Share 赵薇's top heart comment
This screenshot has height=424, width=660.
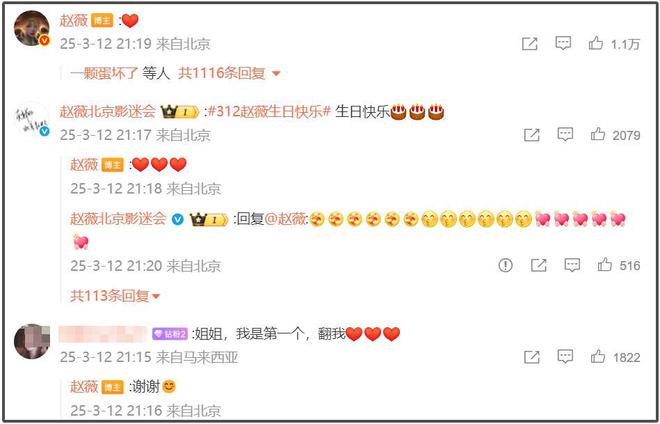[x=530, y=43]
